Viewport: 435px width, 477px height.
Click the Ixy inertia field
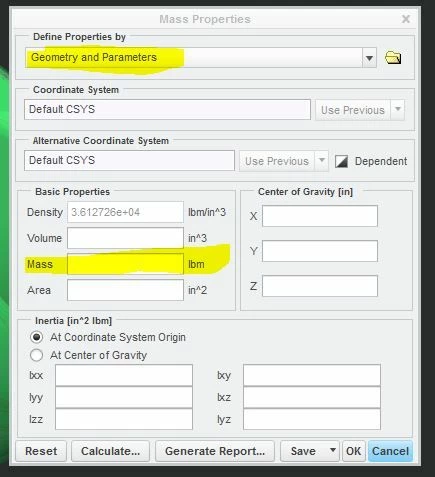coord(312,375)
